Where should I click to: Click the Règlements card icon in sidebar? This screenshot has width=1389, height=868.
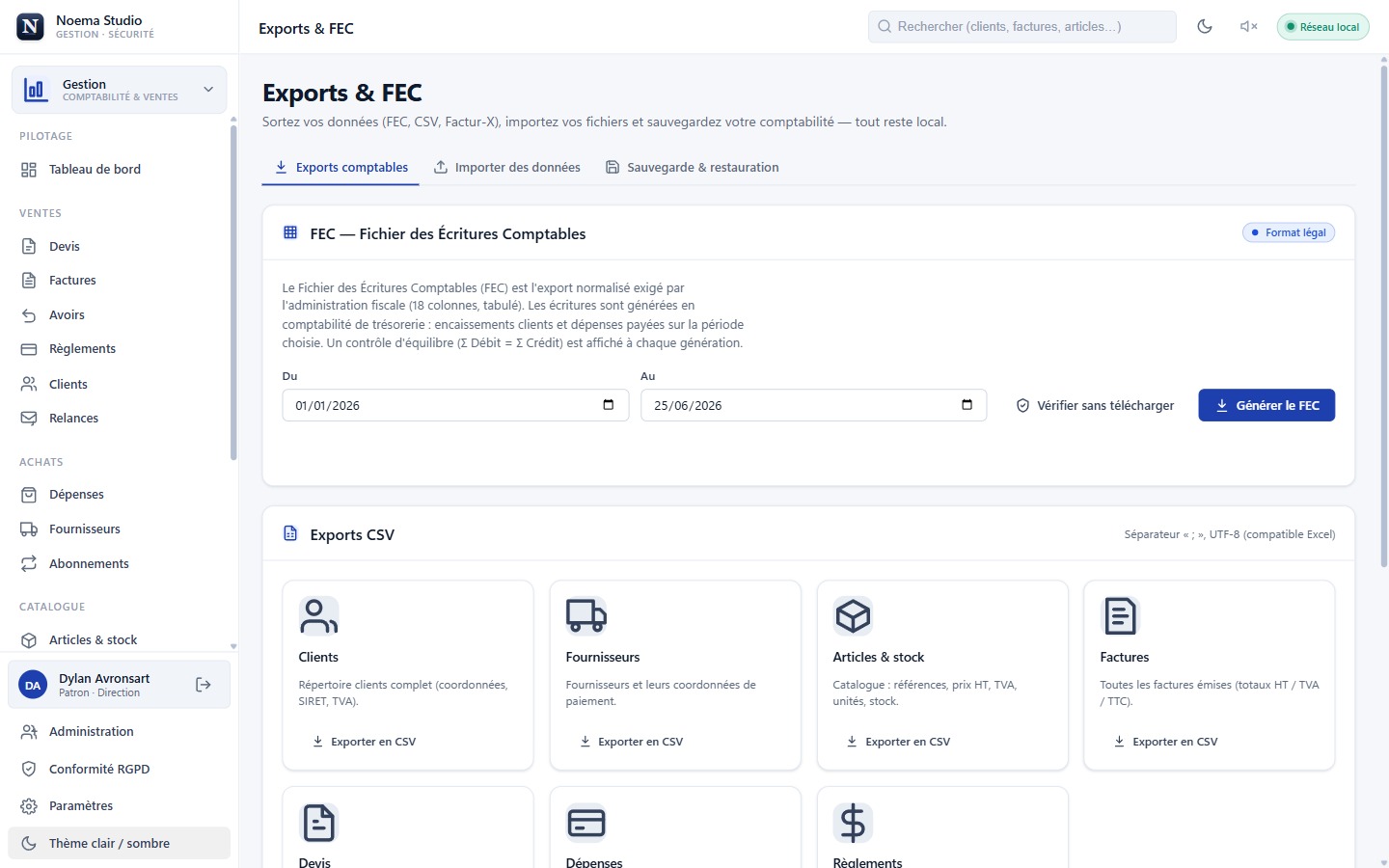coord(29,349)
